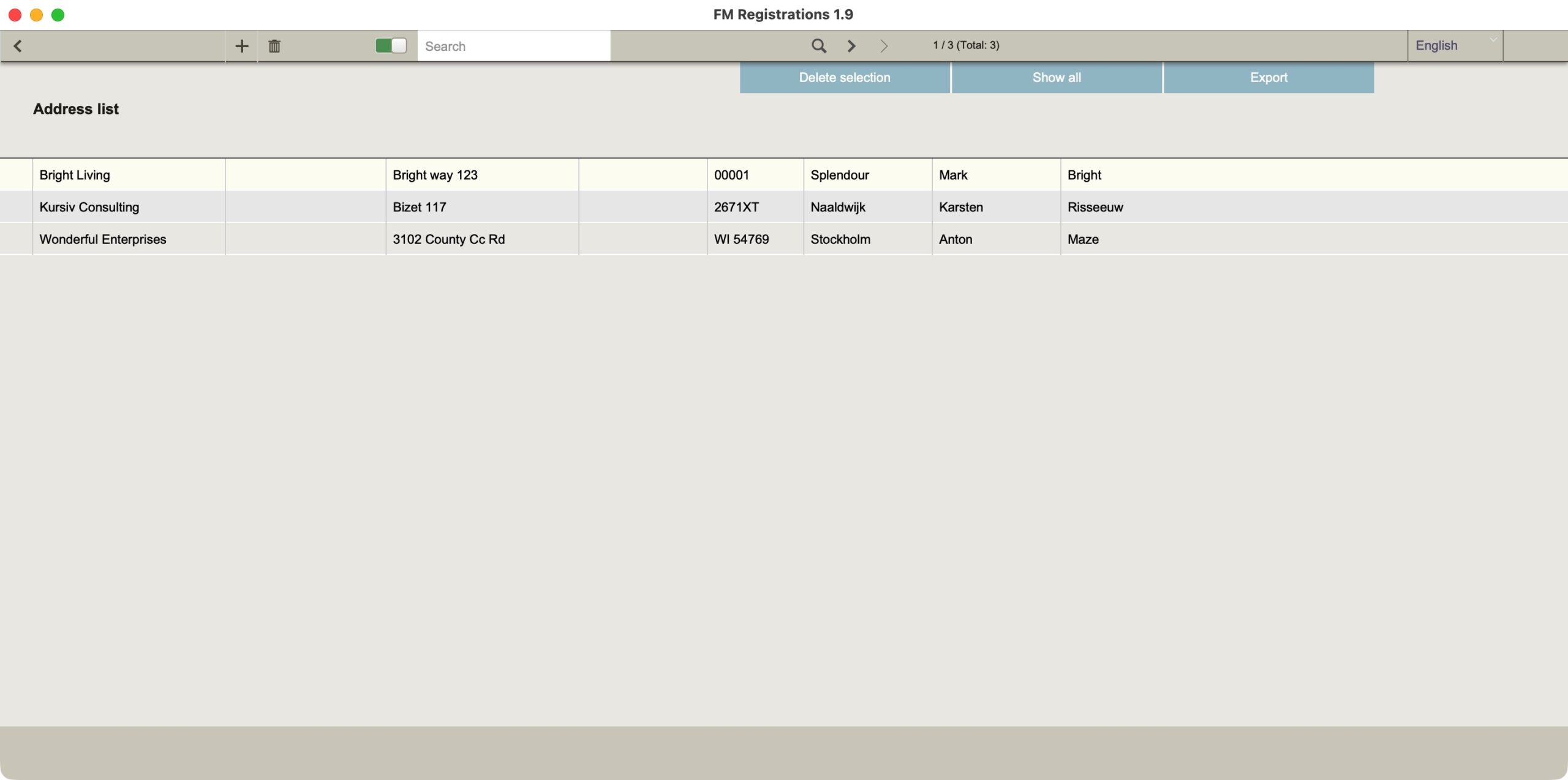Image resolution: width=1568 pixels, height=780 pixels.
Task: Click the magnifying glass search icon
Action: coord(818,46)
